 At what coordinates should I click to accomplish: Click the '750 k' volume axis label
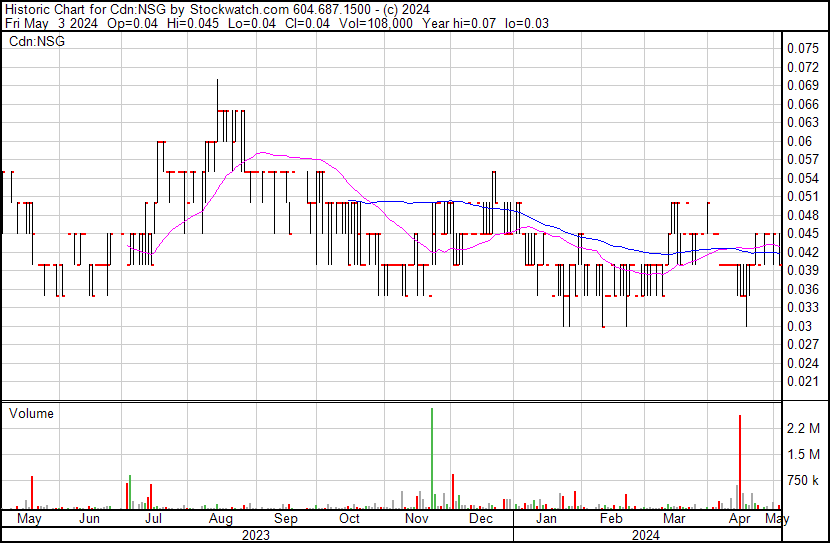(x=803, y=481)
